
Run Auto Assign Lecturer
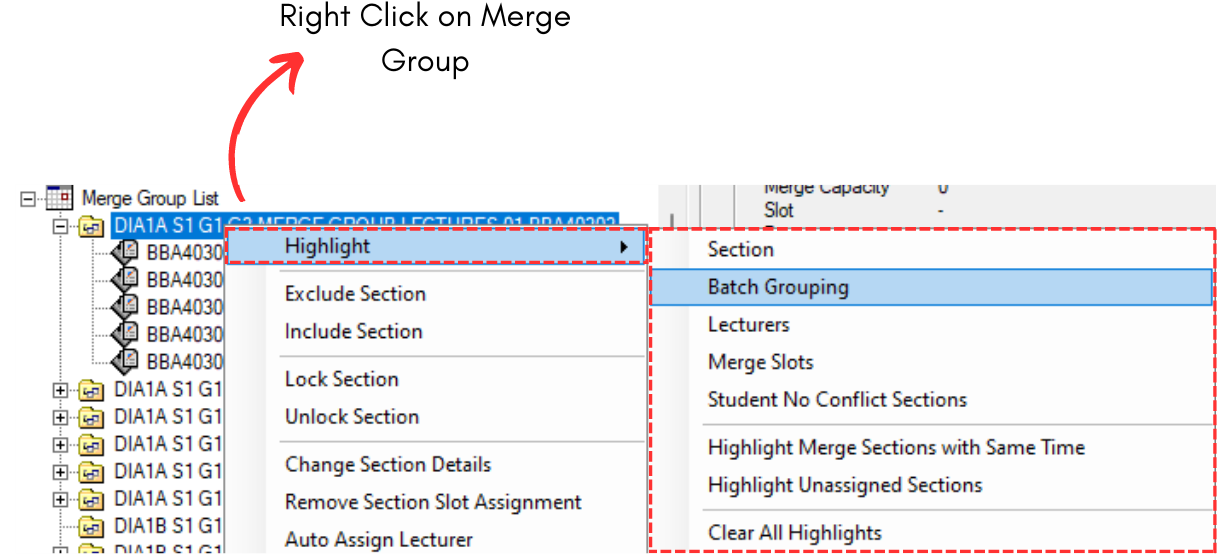point(378,540)
